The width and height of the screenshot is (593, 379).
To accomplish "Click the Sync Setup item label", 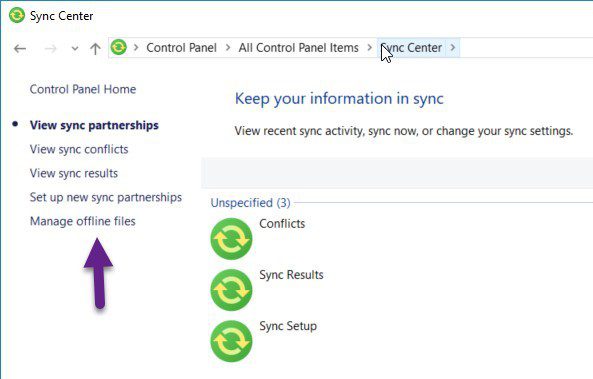I will [288, 326].
